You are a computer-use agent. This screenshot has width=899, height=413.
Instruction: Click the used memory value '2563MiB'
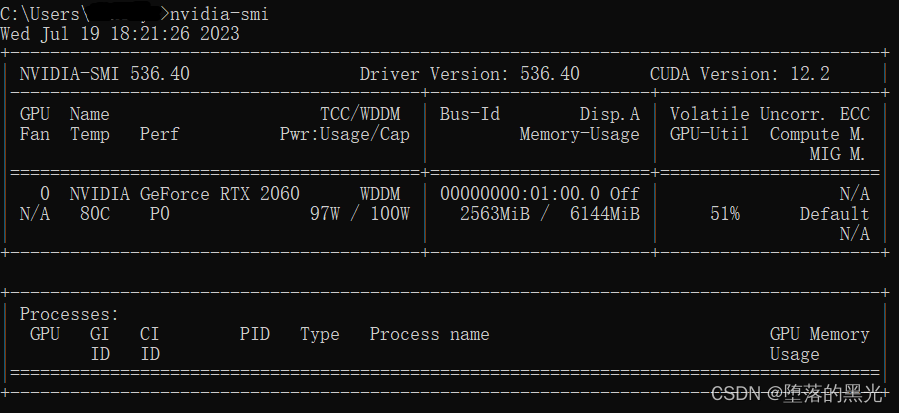[495, 214]
